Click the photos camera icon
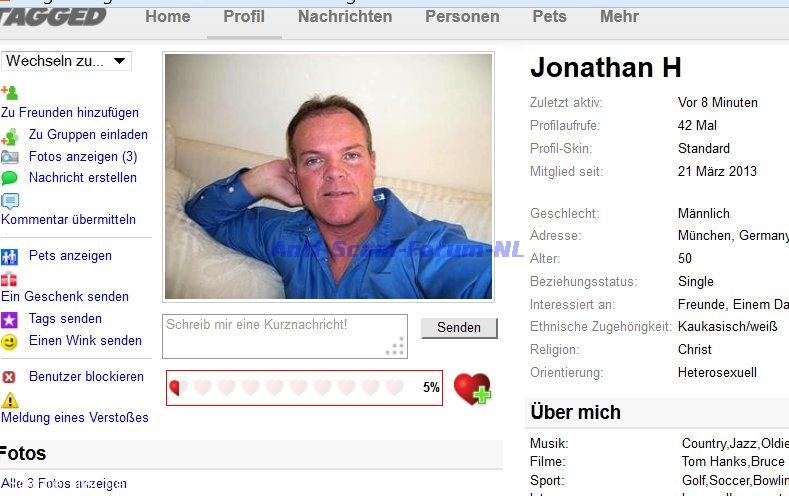The image size is (789, 496). pos(10,157)
